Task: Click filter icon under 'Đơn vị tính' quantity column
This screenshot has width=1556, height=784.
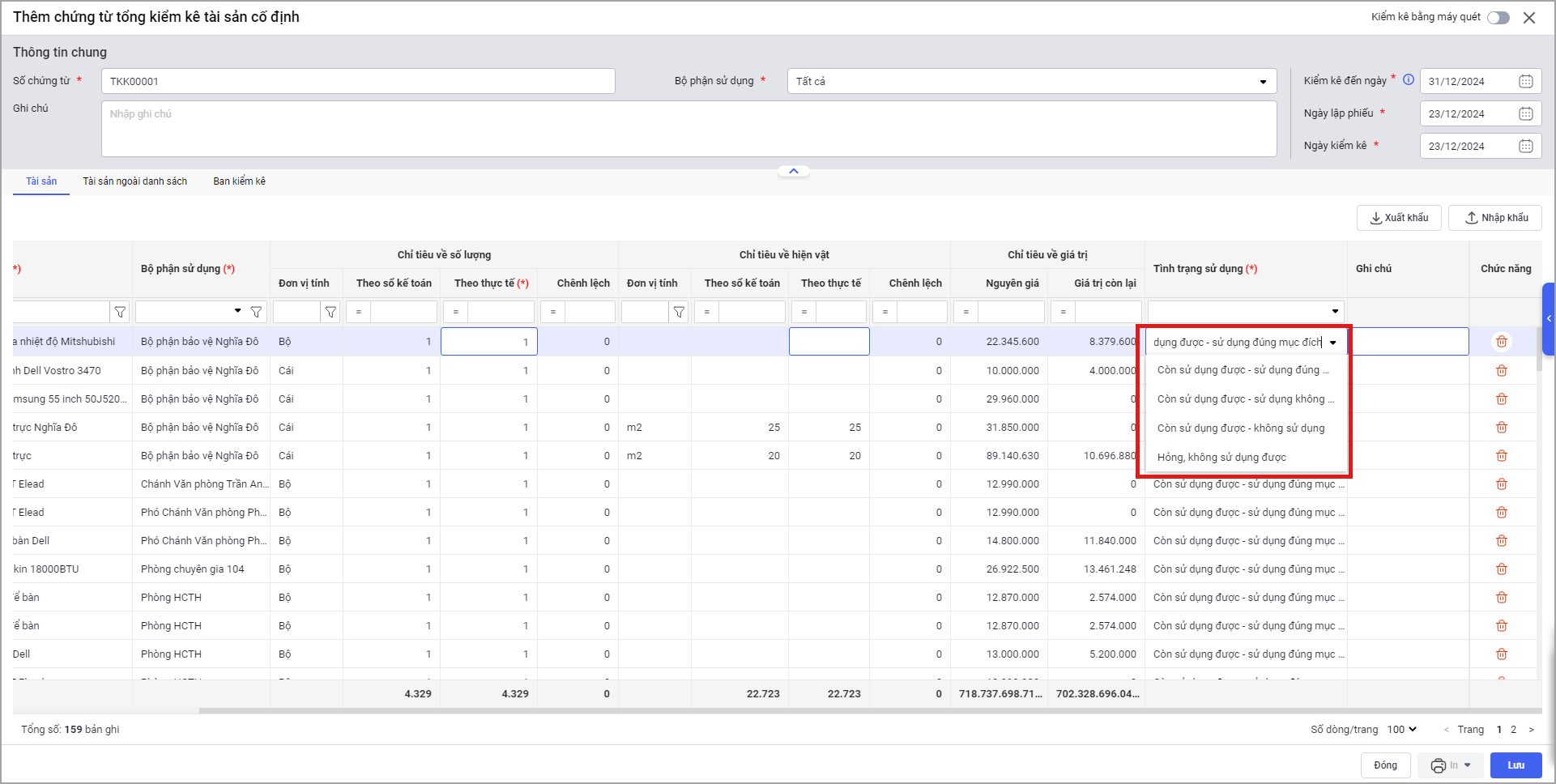Action: click(x=330, y=312)
